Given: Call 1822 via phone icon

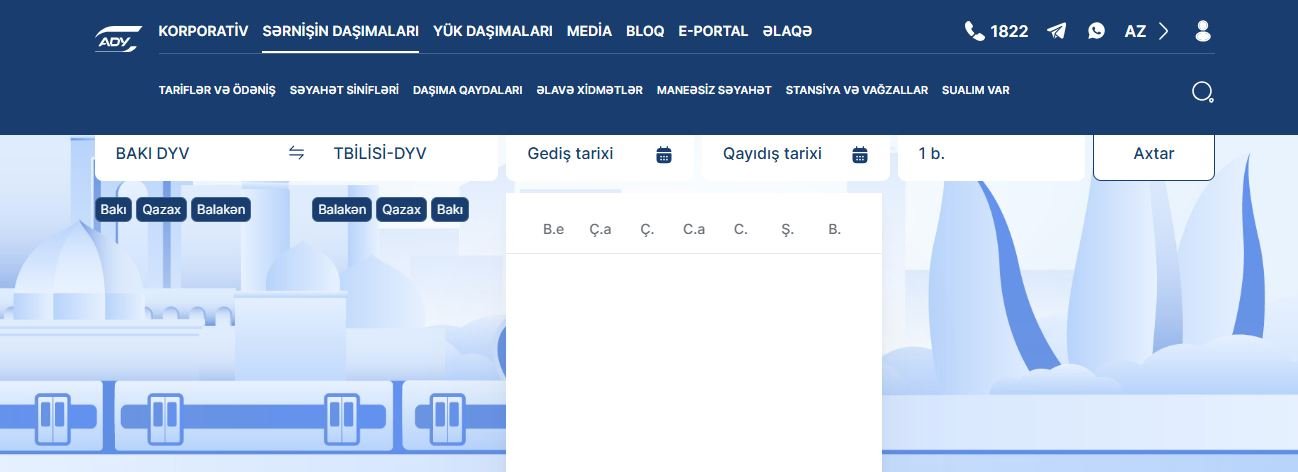Looking at the screenshot, I should pyautogui.click(x=974, y=31).
